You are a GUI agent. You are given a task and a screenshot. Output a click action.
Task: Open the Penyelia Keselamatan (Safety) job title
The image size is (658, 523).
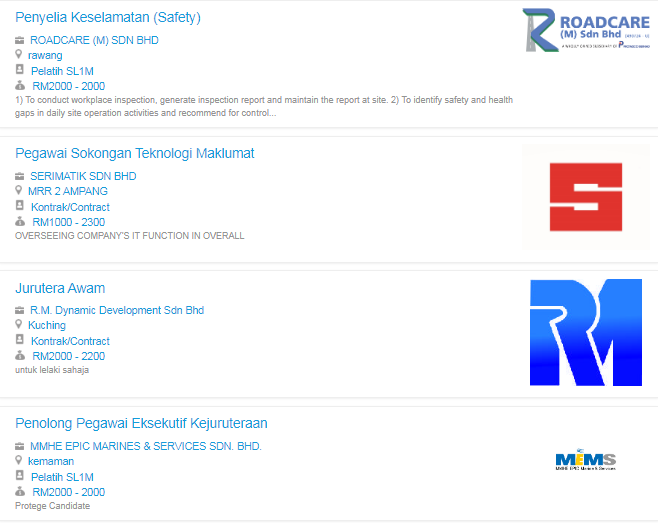108,17
